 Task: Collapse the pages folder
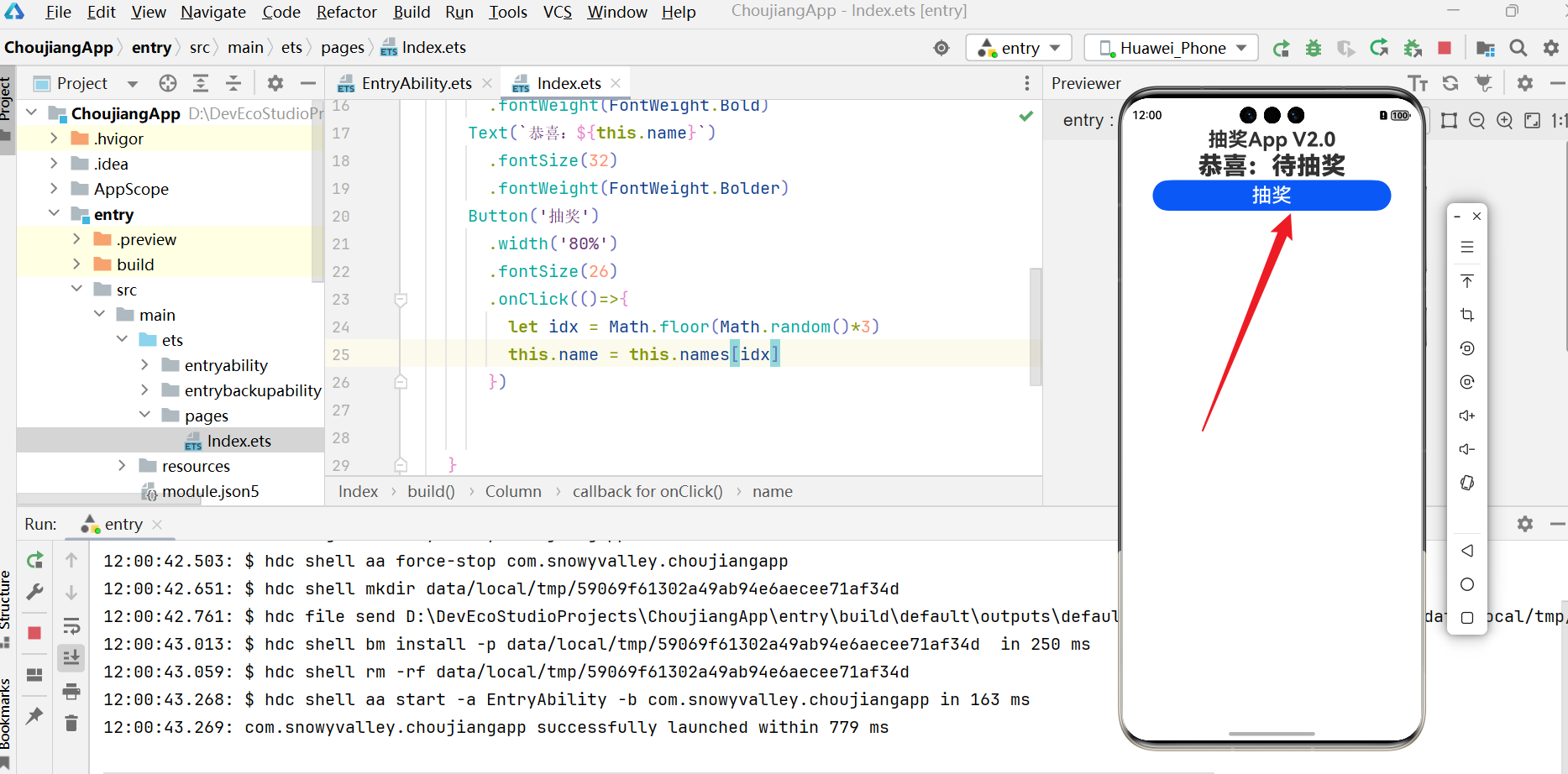[144, 416]
